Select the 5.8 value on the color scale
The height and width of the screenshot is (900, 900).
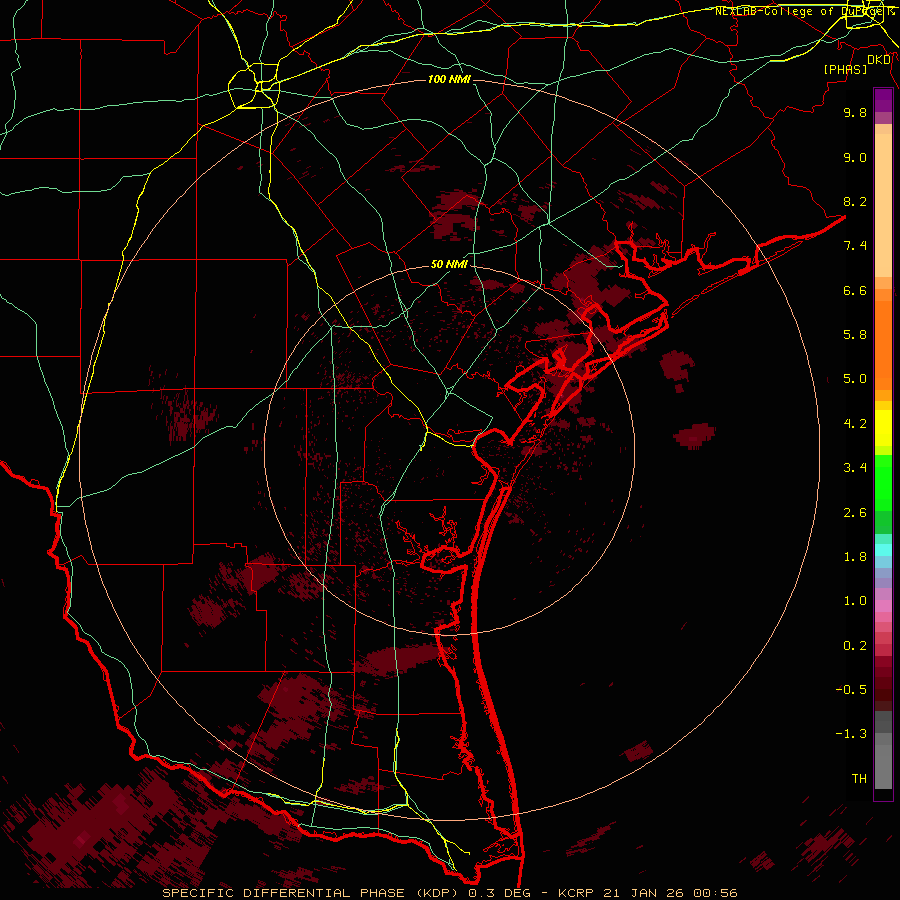point(855,335)
